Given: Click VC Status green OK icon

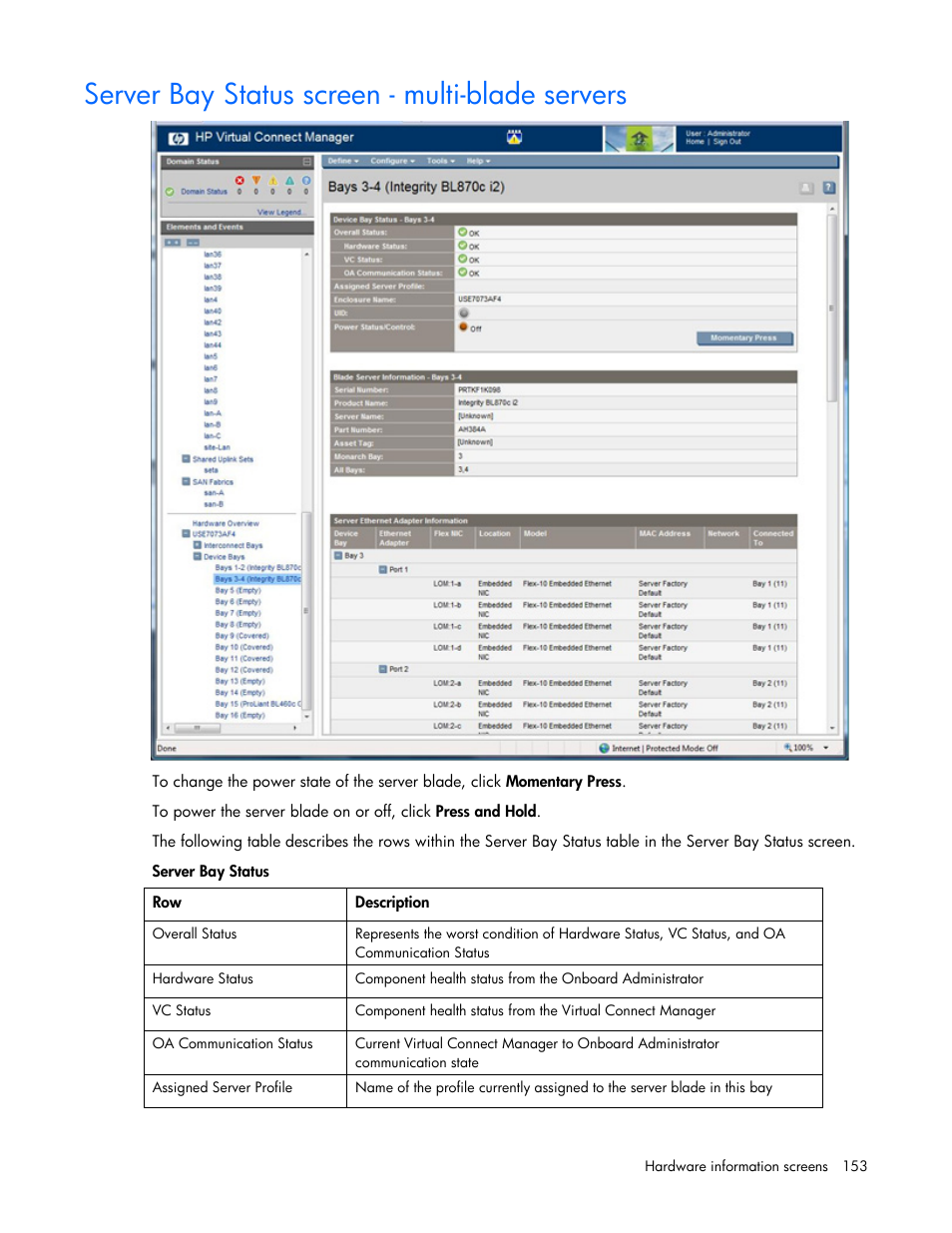Looking at the screenshot, I should 463,259.
